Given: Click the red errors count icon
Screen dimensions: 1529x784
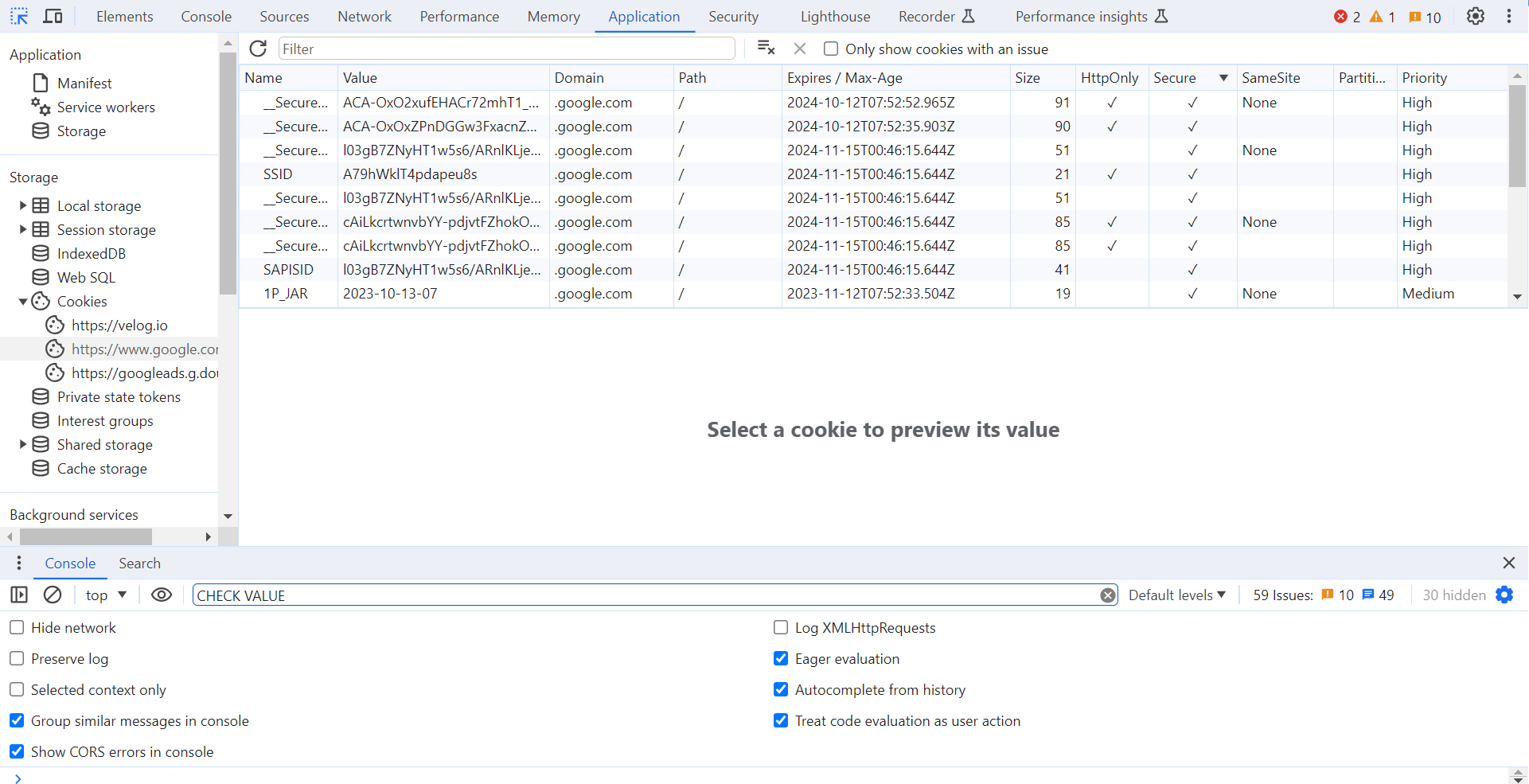Looking at the screenshot, I should (1340, 17).
